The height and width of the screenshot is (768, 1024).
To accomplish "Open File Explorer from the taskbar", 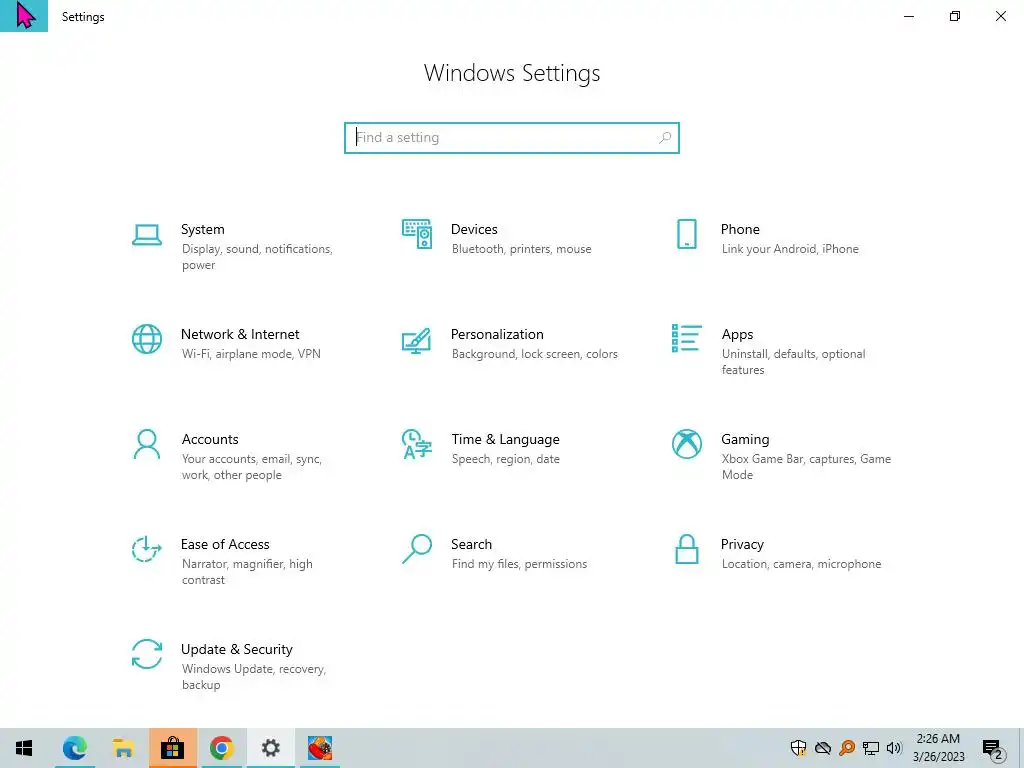I will point(123,748).
